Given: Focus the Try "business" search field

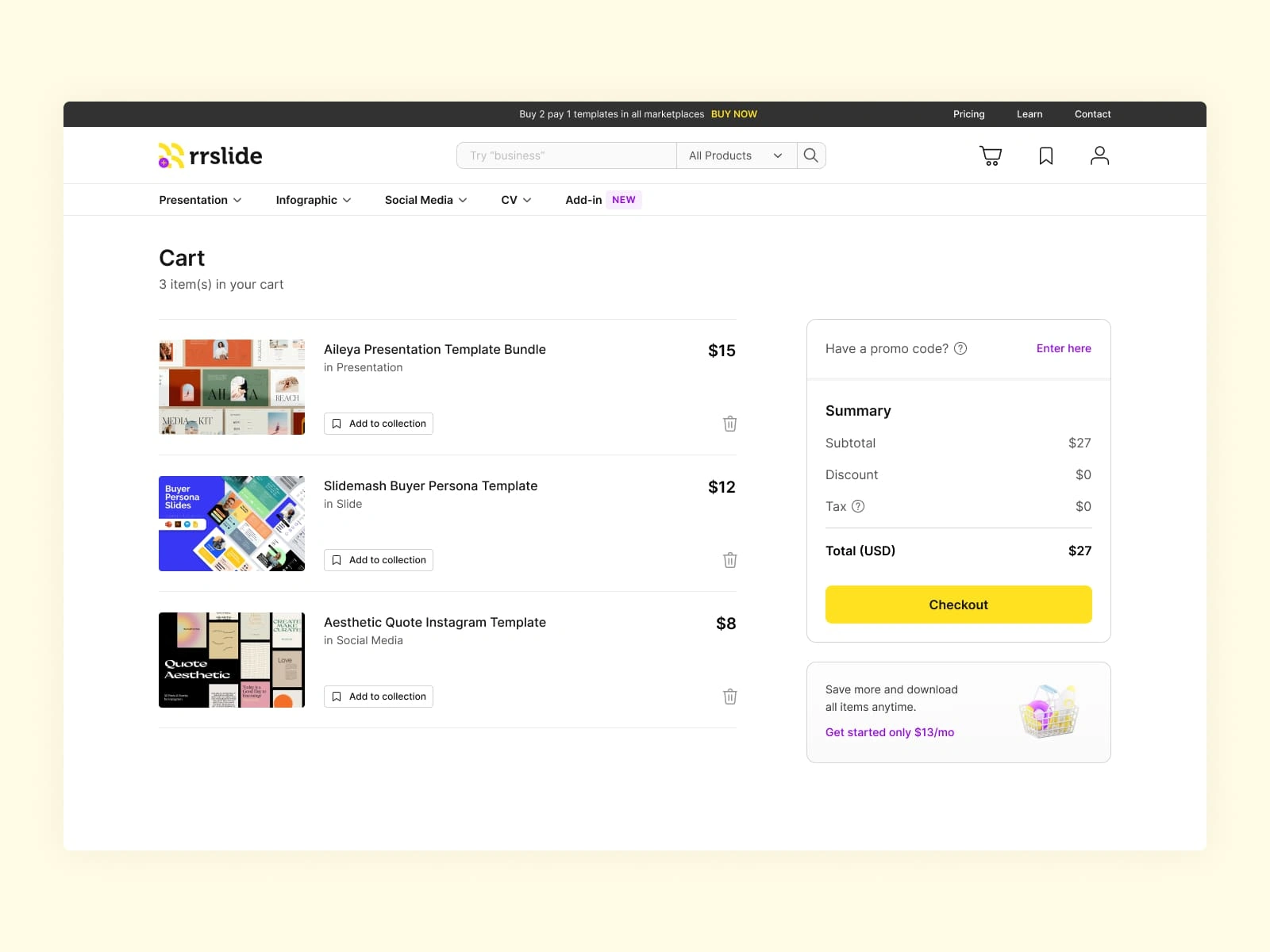Looking at the screenshot, I should coord(567,155).
